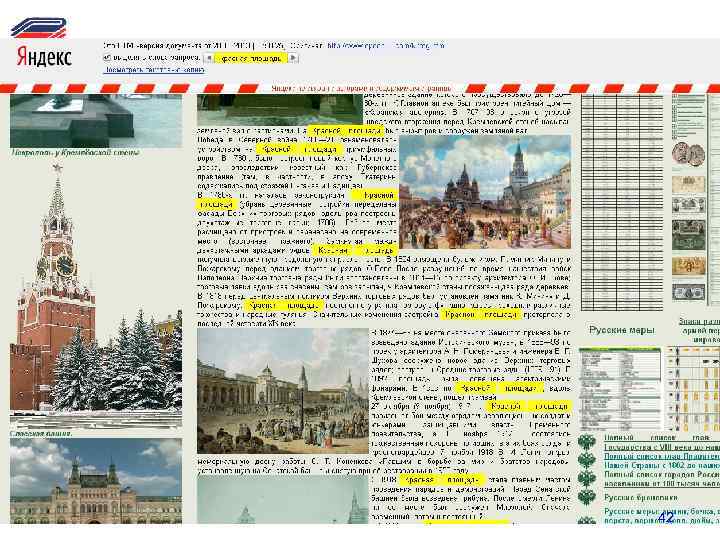Screen dimensions: 720x540
Task: Open the full list of heads of state since VIII century link
Action: pos(662,442)
